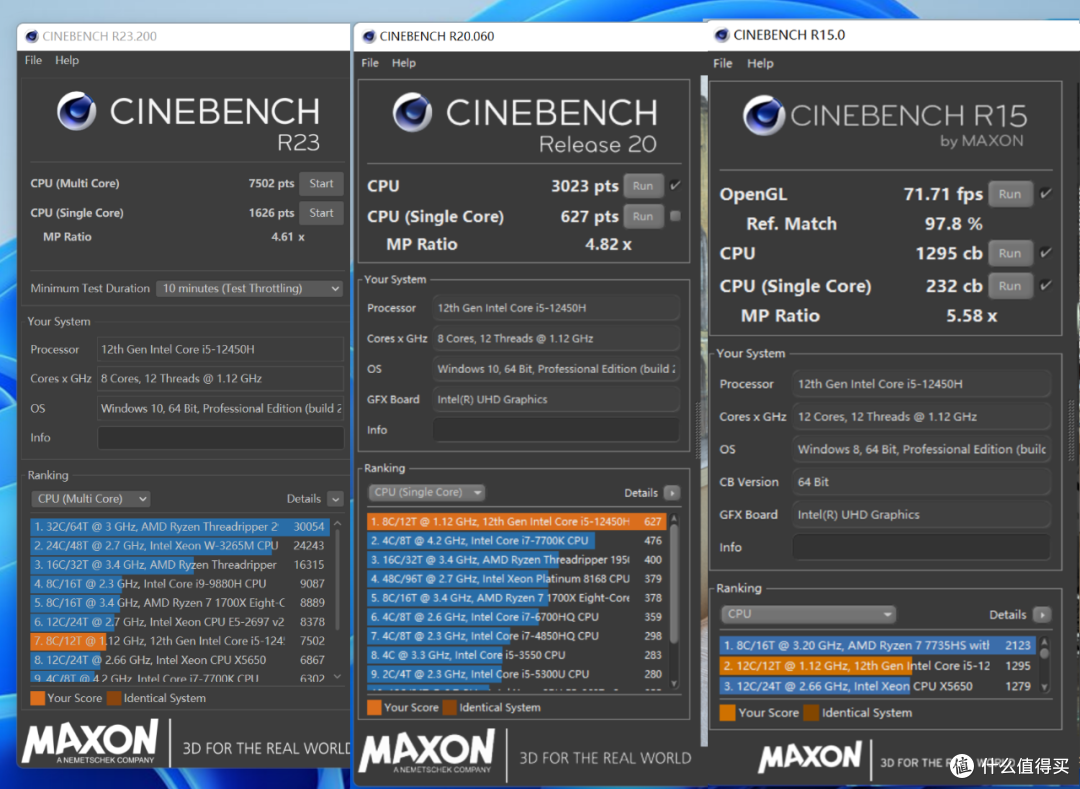The image size is (1080, 789).
Task: Start the CPU (Single Core) test in R23
Action: point(321,213)
